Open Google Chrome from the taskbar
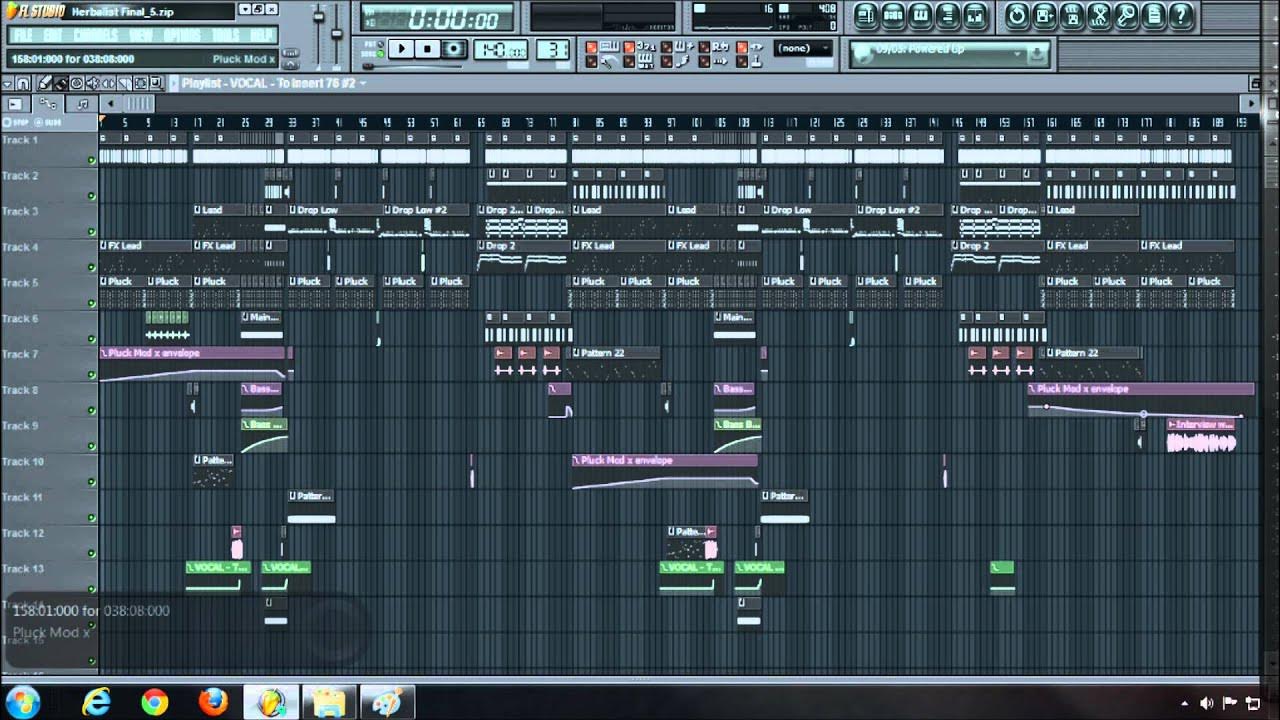The height and width of the screenshot is (720, 1280). coord(154,702)
